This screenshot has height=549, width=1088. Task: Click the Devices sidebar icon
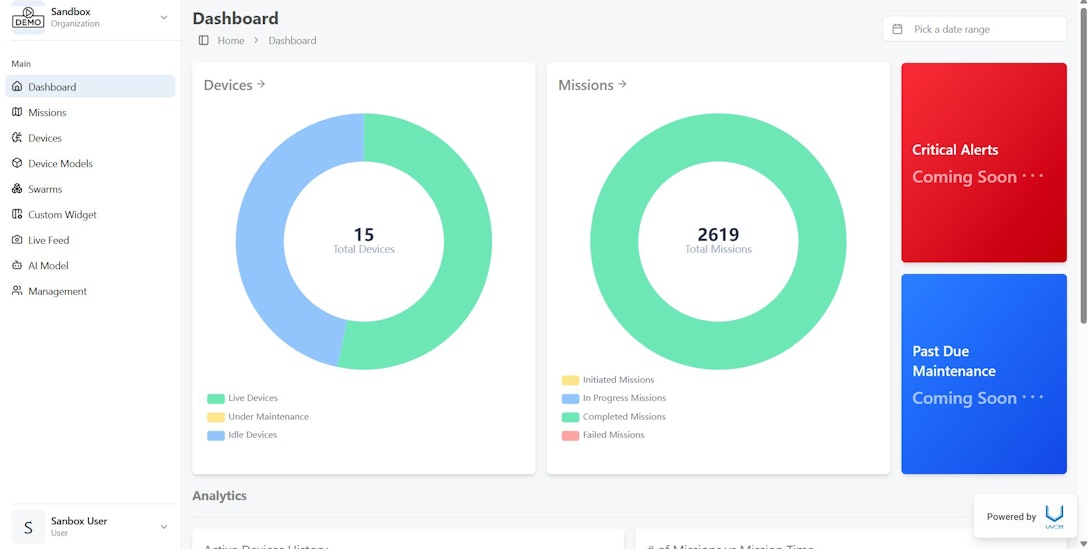click(17, 138)
